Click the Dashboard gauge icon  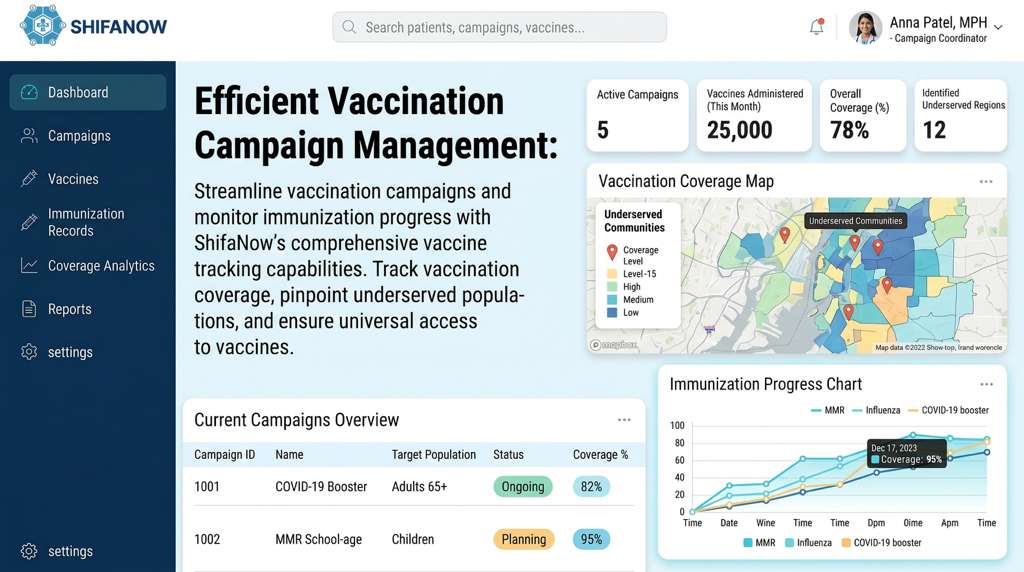29,92
